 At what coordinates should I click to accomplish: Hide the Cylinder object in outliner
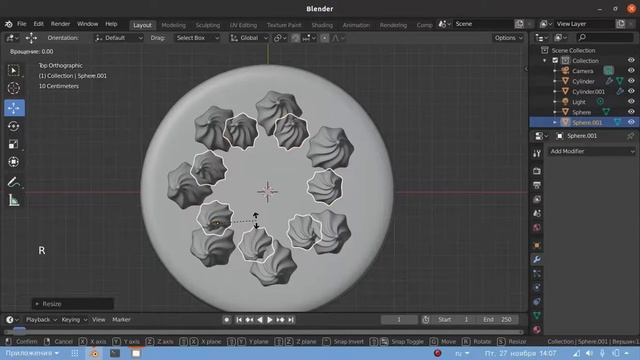click(631, 81)
